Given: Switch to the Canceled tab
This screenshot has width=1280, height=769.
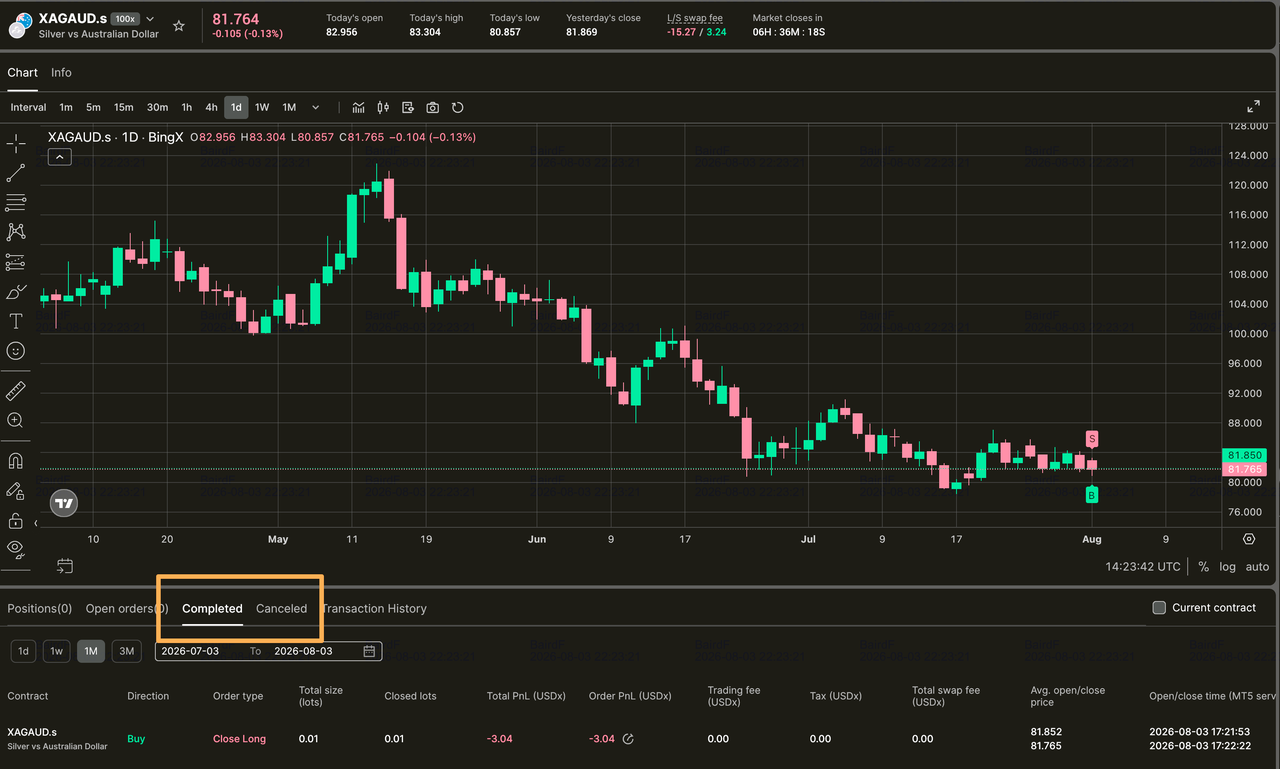Looking at the screenshot, I should (281, 608).
